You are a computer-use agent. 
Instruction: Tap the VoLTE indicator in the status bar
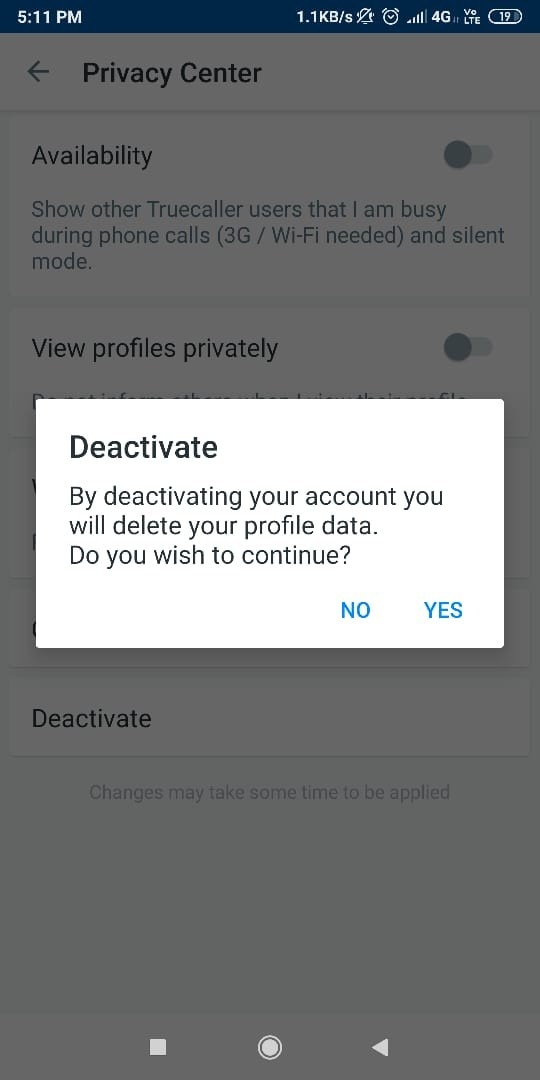coord(472,17)
